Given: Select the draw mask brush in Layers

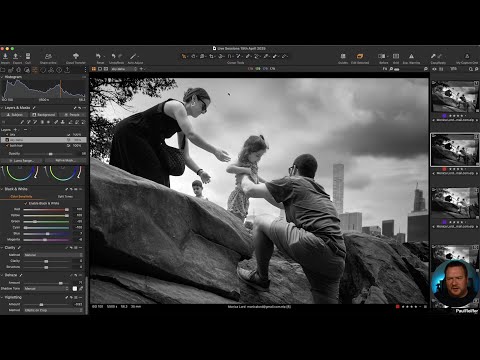Looking at the screenshot, I should click(22, 122).
